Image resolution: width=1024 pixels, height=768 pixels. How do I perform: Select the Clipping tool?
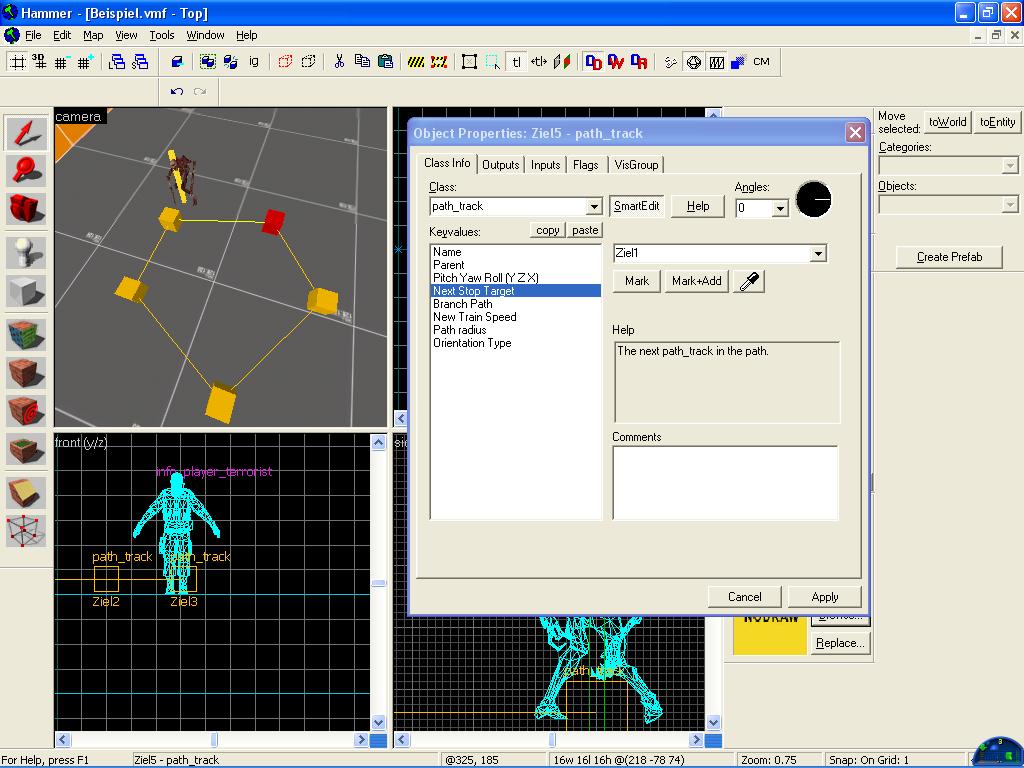pos(26,492)
